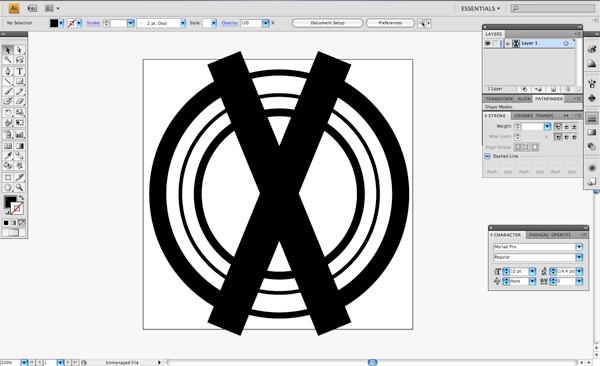600x366 pixels.
Task: Click the Document Setup button
Action: 327,23
